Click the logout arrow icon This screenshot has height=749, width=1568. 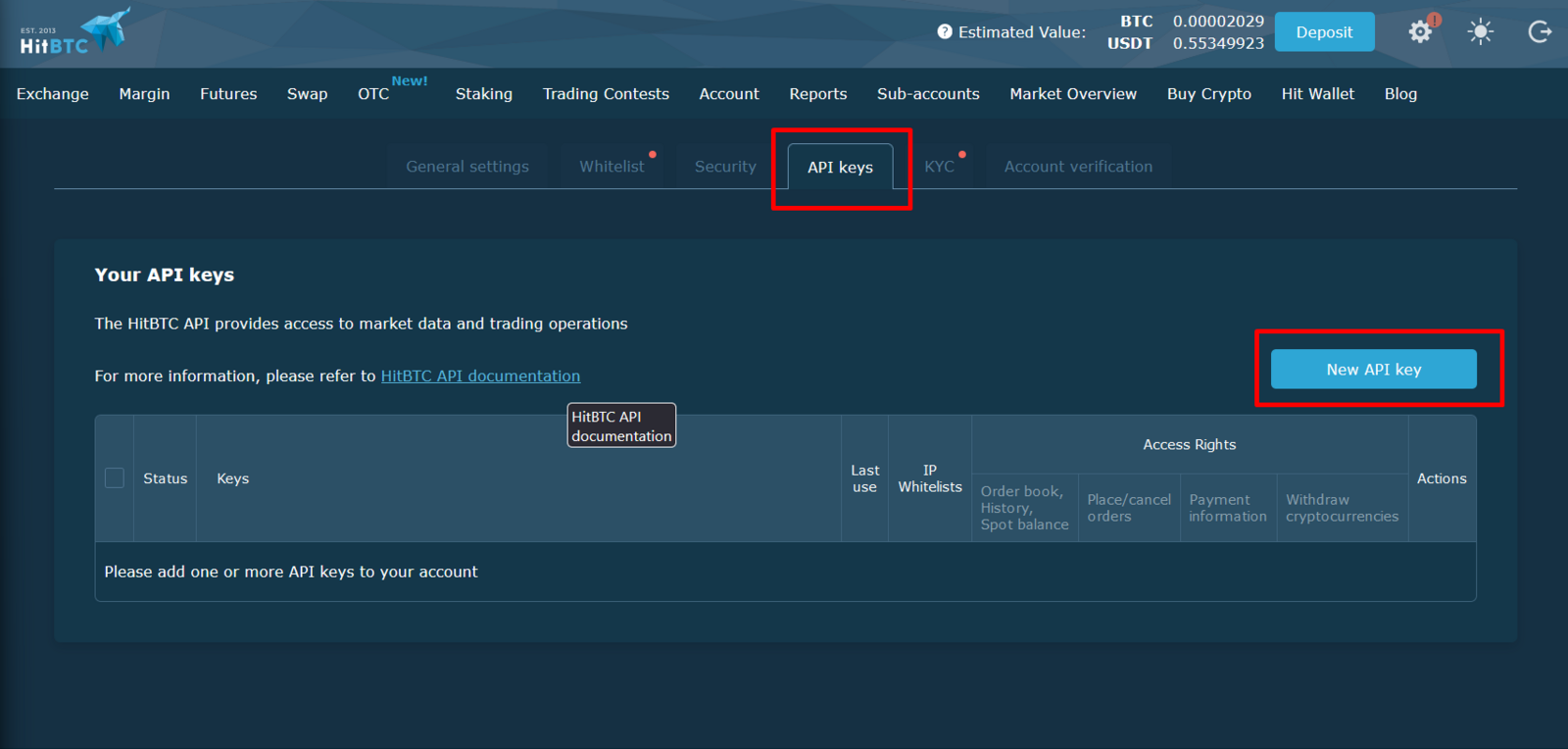1540,32
